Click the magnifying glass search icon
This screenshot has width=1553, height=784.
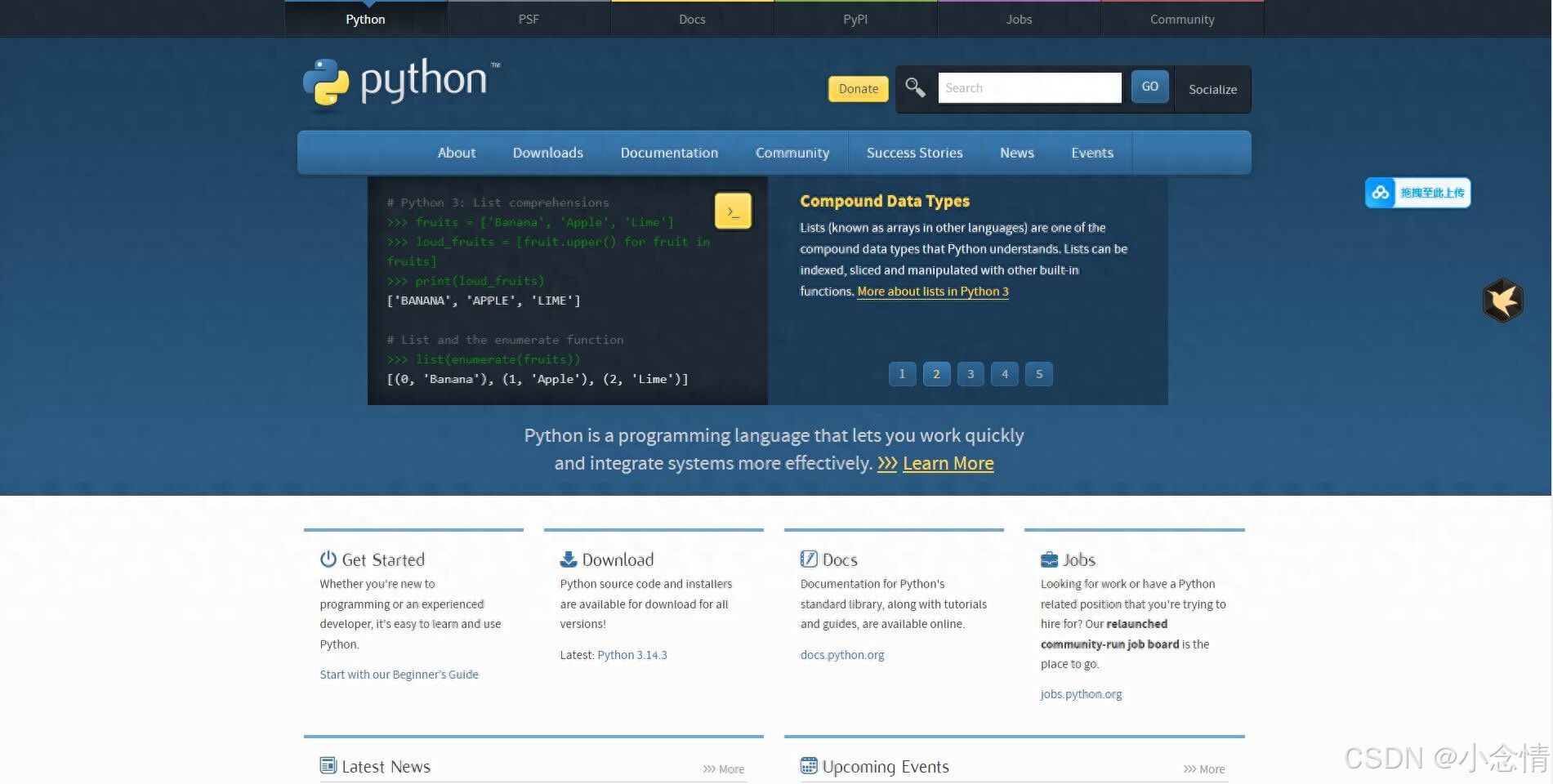(915, 87)
